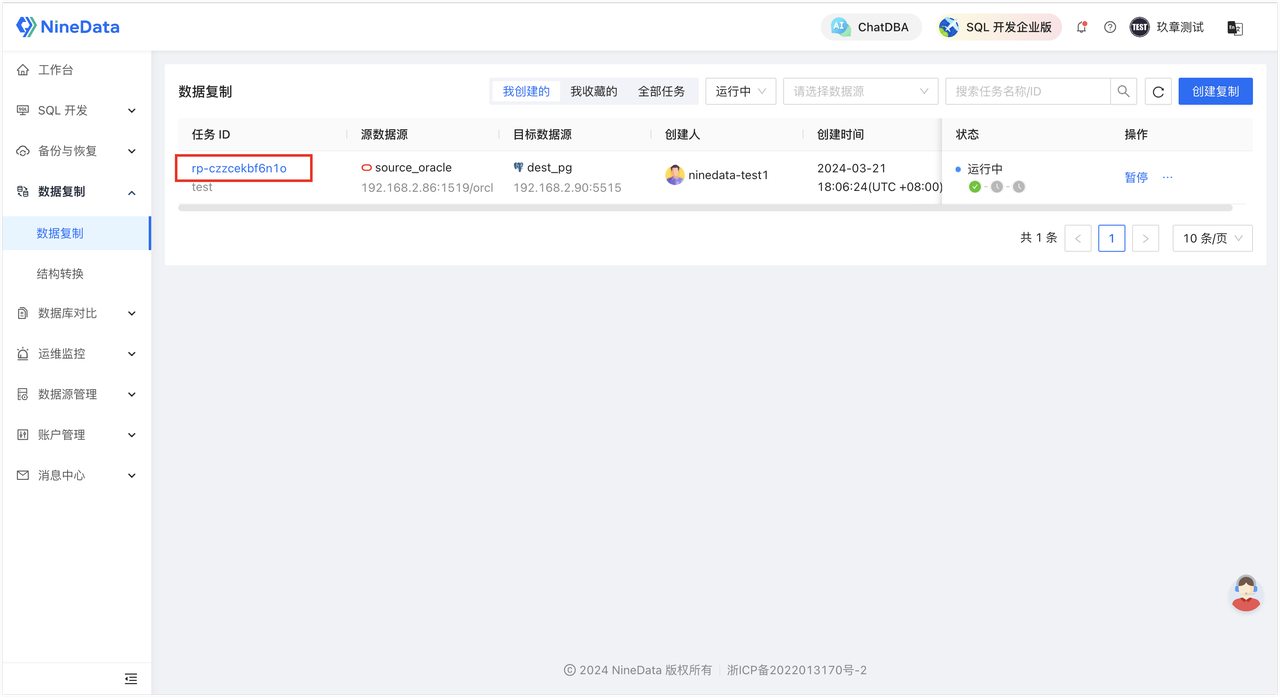Click the TEST user avatar
The width and height of the screenshot is (1280, 697).
pos(1139,27)
